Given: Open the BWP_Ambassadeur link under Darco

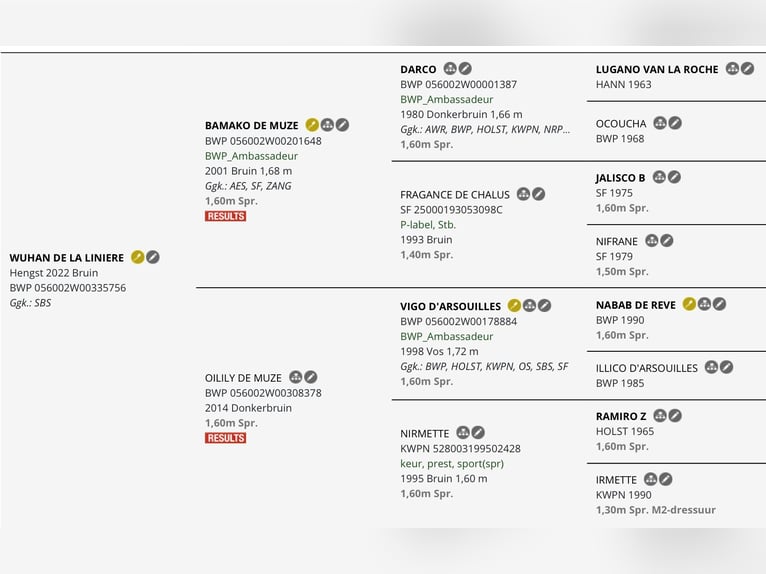Looking at the screenshot, I should [x=446, y=100].
